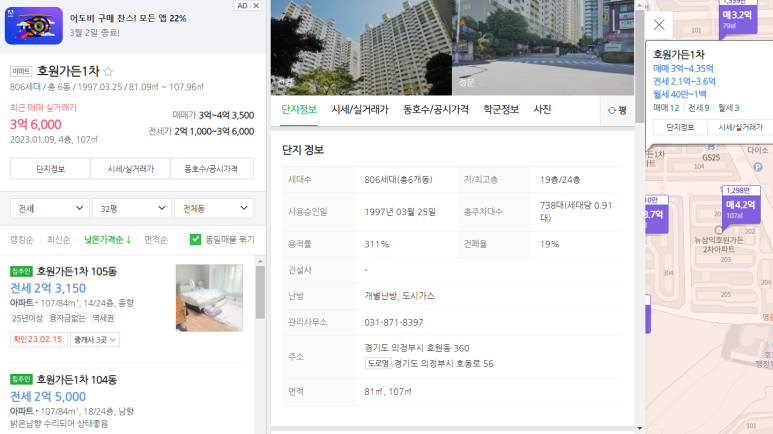Click 시세/실거래가 button in map popup
The width and height of the screenshot is (773, 434).
(740, 127)
